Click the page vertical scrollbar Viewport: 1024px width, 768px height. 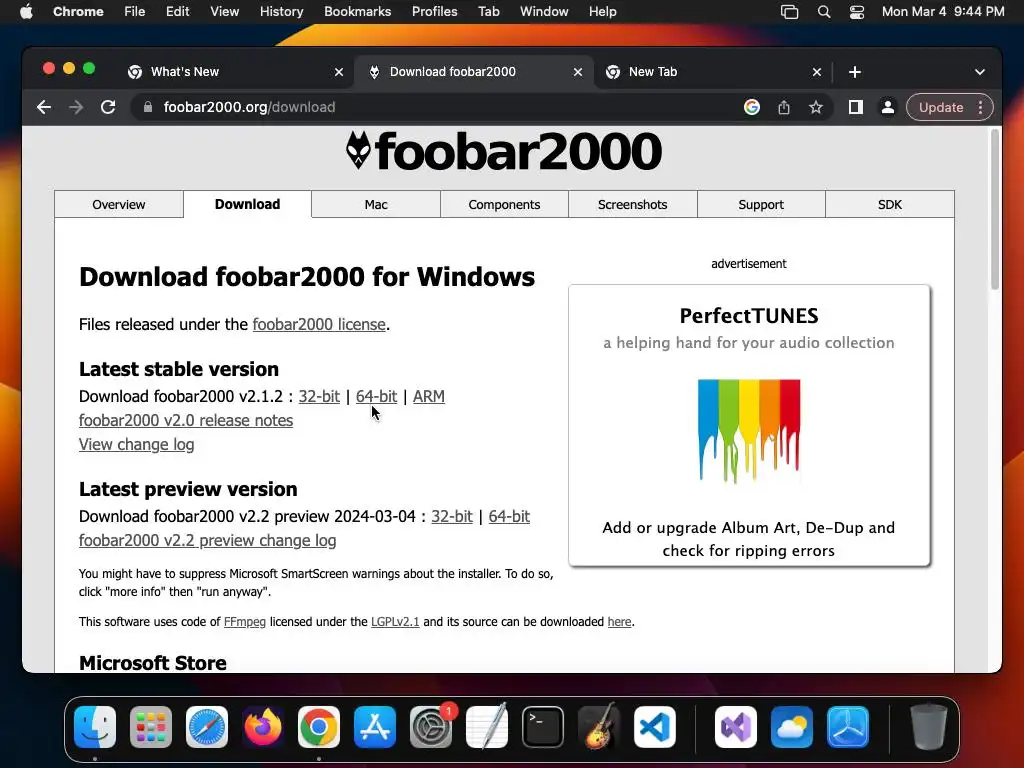995,209
